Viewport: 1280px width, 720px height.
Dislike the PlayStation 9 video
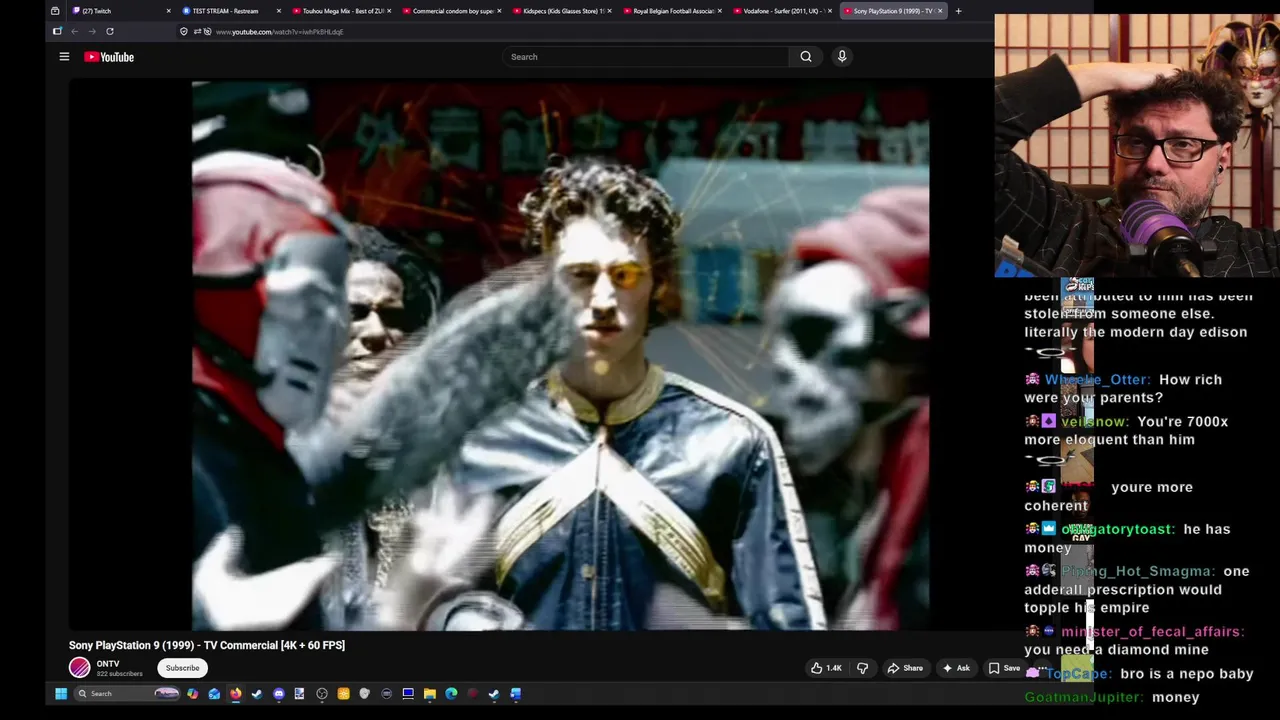click(862, 668)
